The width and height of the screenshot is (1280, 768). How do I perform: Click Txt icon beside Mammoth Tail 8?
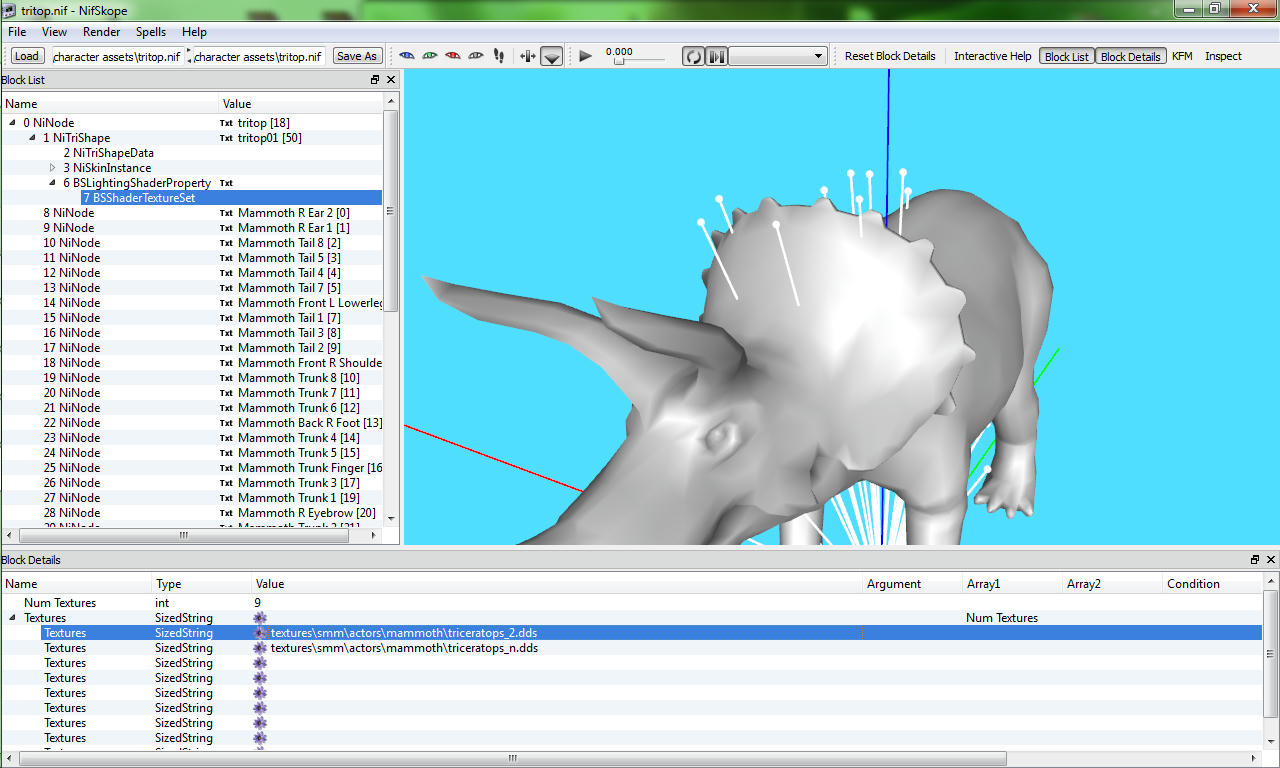pos(226,243)
